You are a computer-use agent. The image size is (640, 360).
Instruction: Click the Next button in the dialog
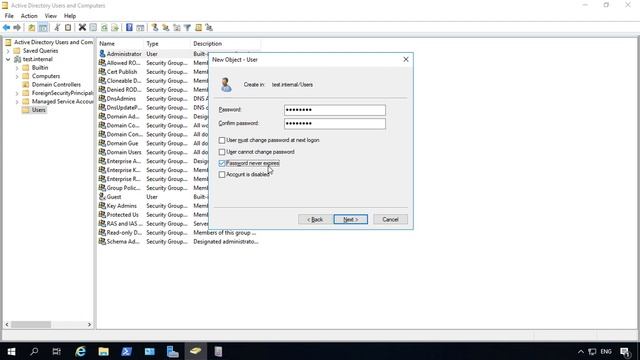pos(351,219)
